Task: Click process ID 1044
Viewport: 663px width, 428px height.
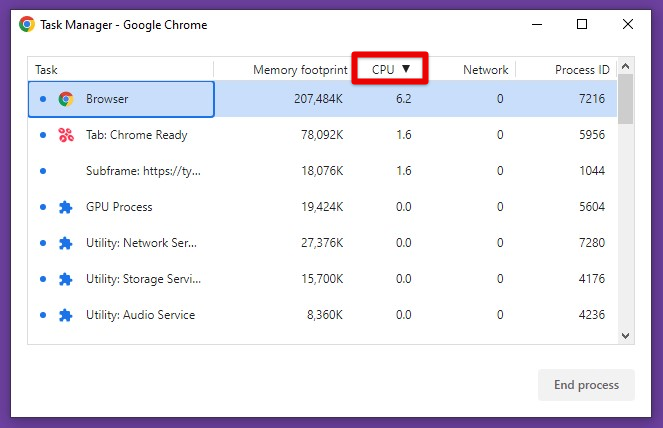Action: [592, 171]
